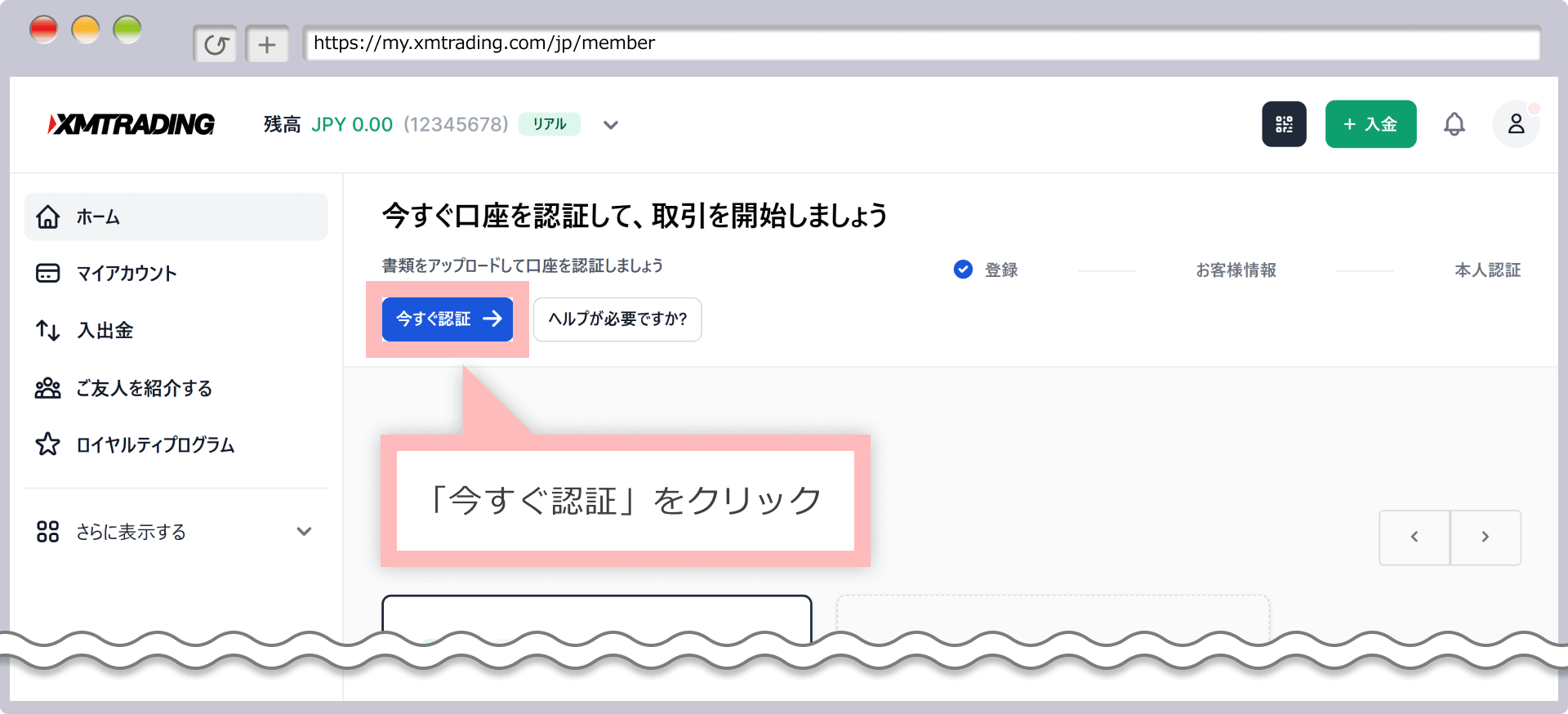Click the blue 今すぐ認証 button
The height and width of the screenshot is (714, 1568).
pos(448,319)
